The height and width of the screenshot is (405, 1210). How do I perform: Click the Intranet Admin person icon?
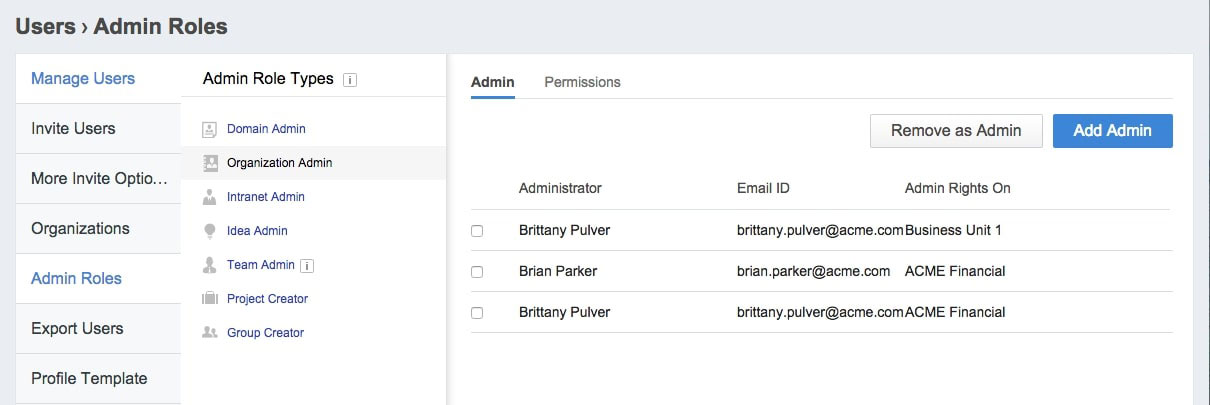[x=210, y=197]
